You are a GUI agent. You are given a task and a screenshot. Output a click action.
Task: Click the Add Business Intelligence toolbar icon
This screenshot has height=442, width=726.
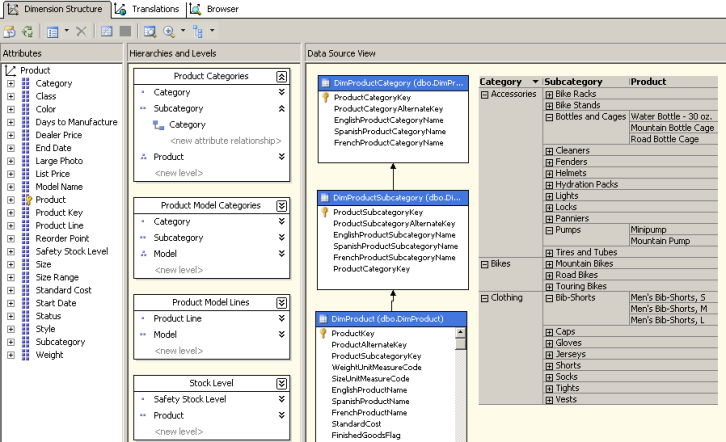coord(10,31)
